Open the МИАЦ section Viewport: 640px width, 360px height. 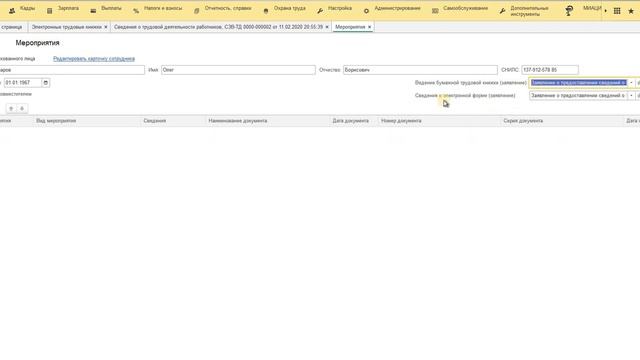pyautogui.click(x=592, y=8)
